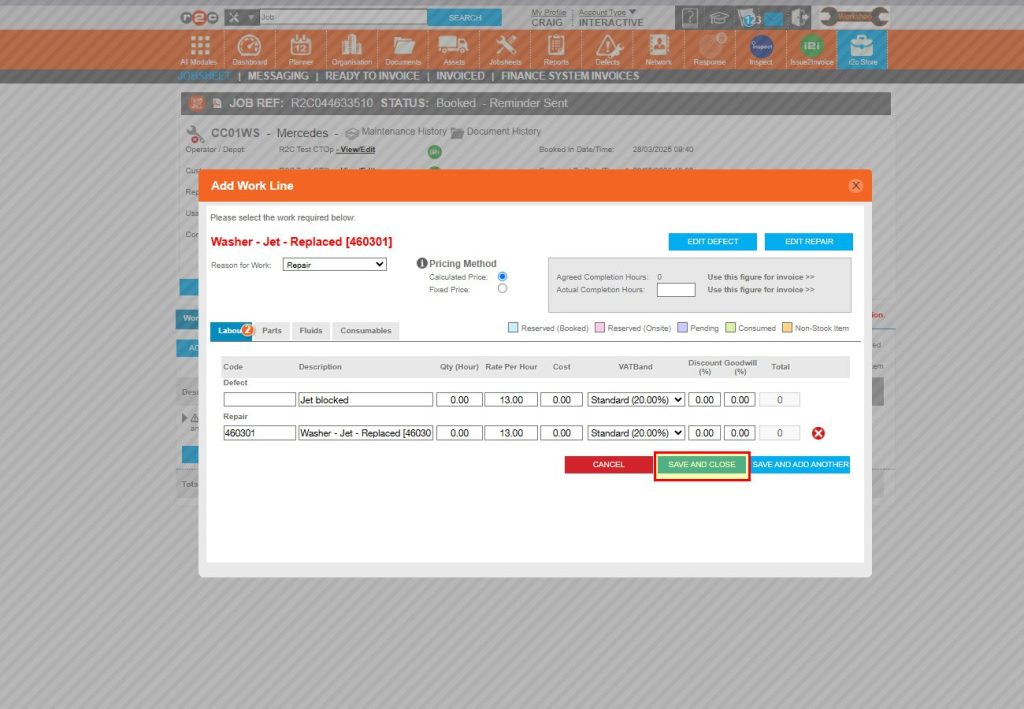The width and height of the screenshot is (1024, 709).
Task: Click the EDIT DEFECT button
Action: (713, 241)
